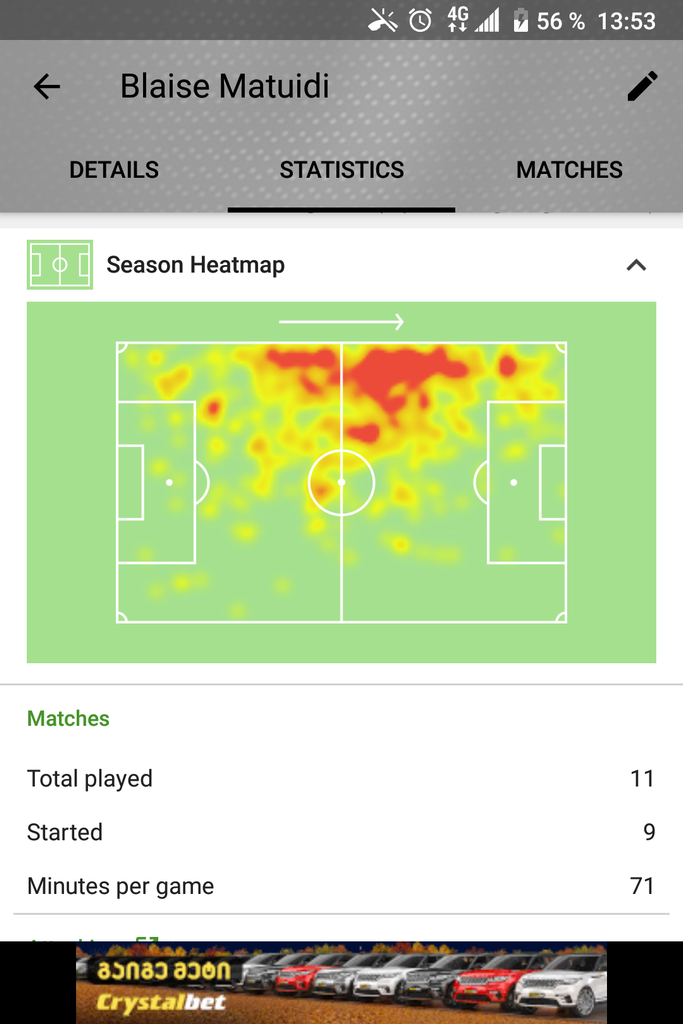Open the MATCHES tab
This screenshot has height=1024, width=683.
569,170
